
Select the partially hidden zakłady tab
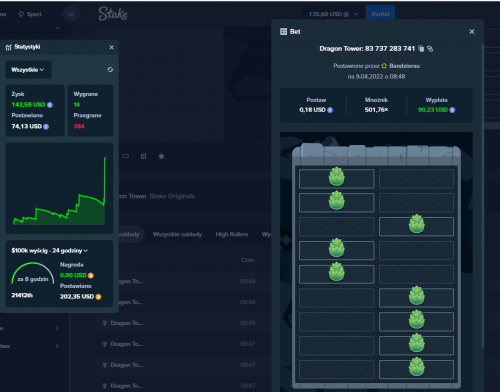(129, 234)
